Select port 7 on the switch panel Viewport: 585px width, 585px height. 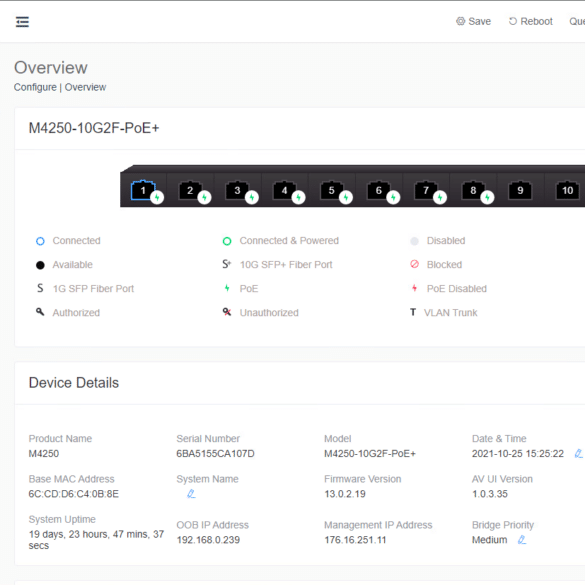click(426, 190)
